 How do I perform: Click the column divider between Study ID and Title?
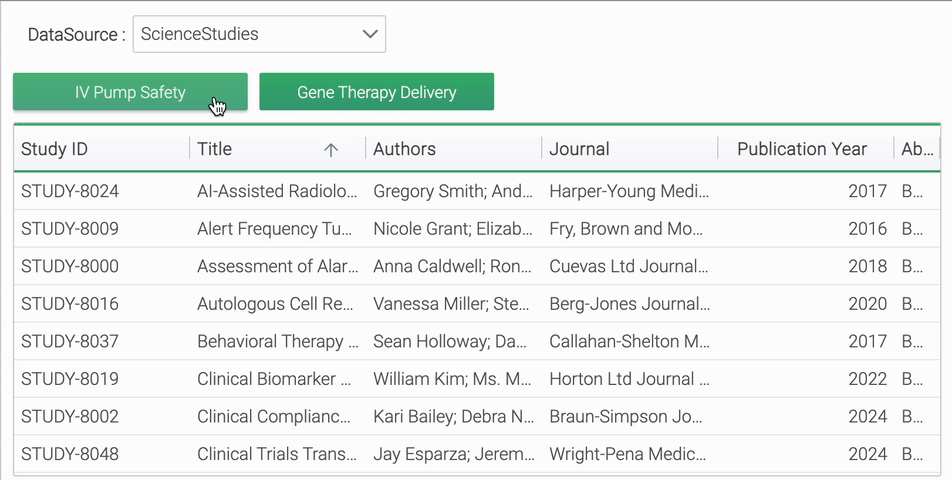click(190, 149)
